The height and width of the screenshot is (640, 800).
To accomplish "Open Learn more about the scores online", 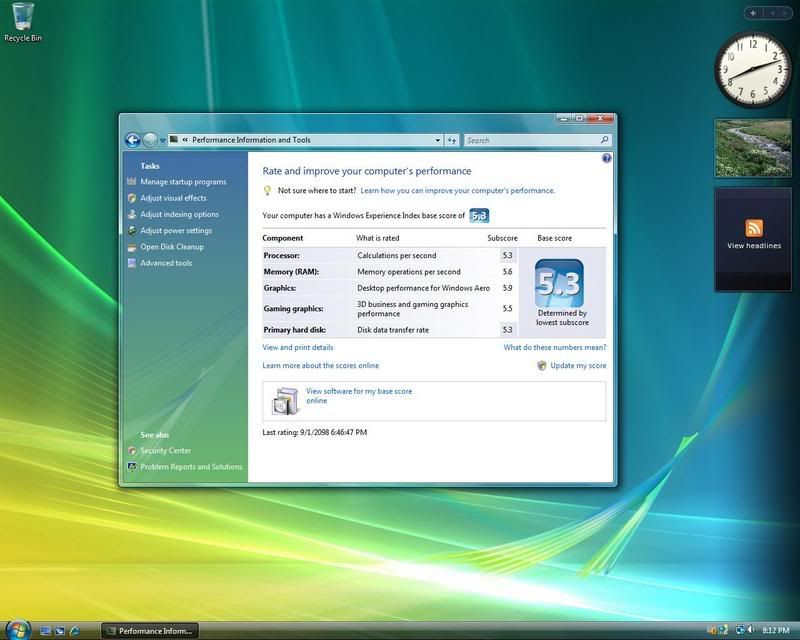I will coord(320,366).
